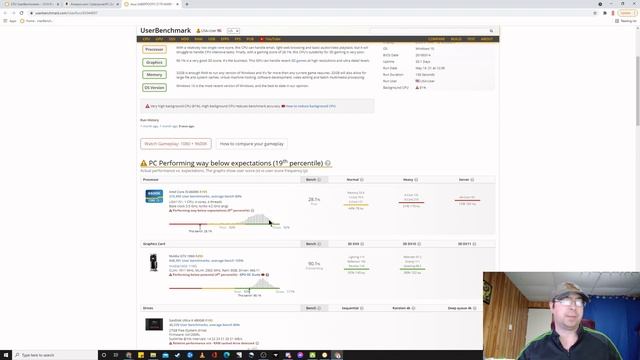Open the CPU tab in the nav bar
Viewport: 640px width, 360px height.
(x=147, y=39)
